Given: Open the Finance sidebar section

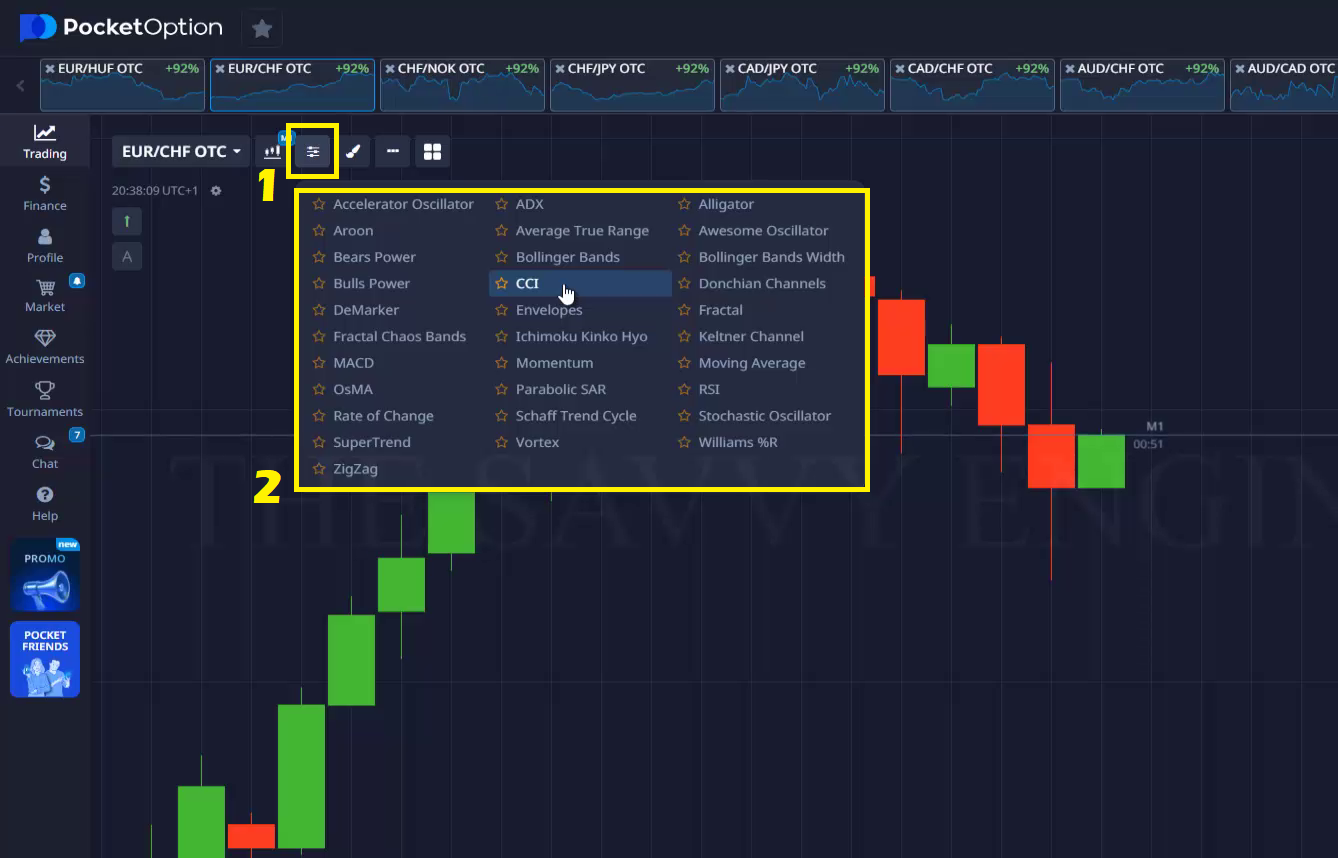Looking at the screenshot, I should click(x=45, y=193).
